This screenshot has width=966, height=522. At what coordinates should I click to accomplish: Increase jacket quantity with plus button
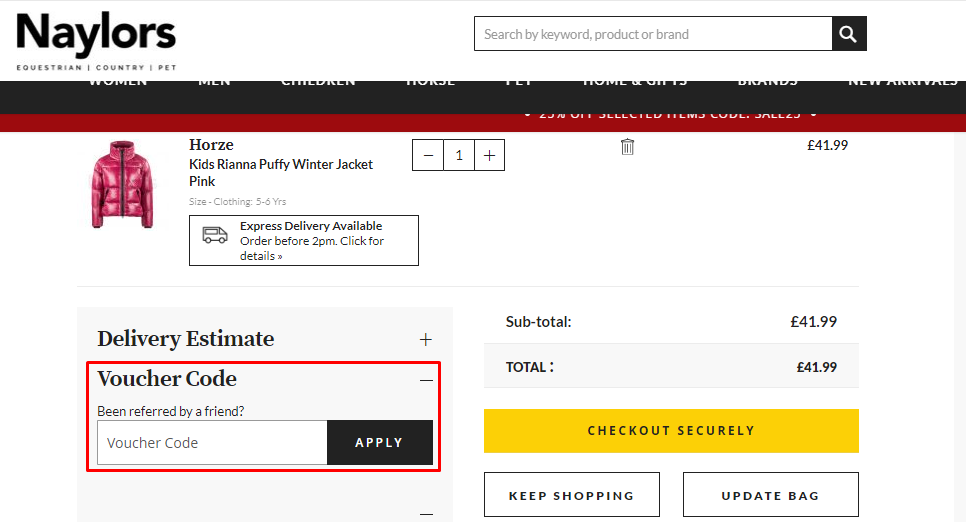click(489, 155)
